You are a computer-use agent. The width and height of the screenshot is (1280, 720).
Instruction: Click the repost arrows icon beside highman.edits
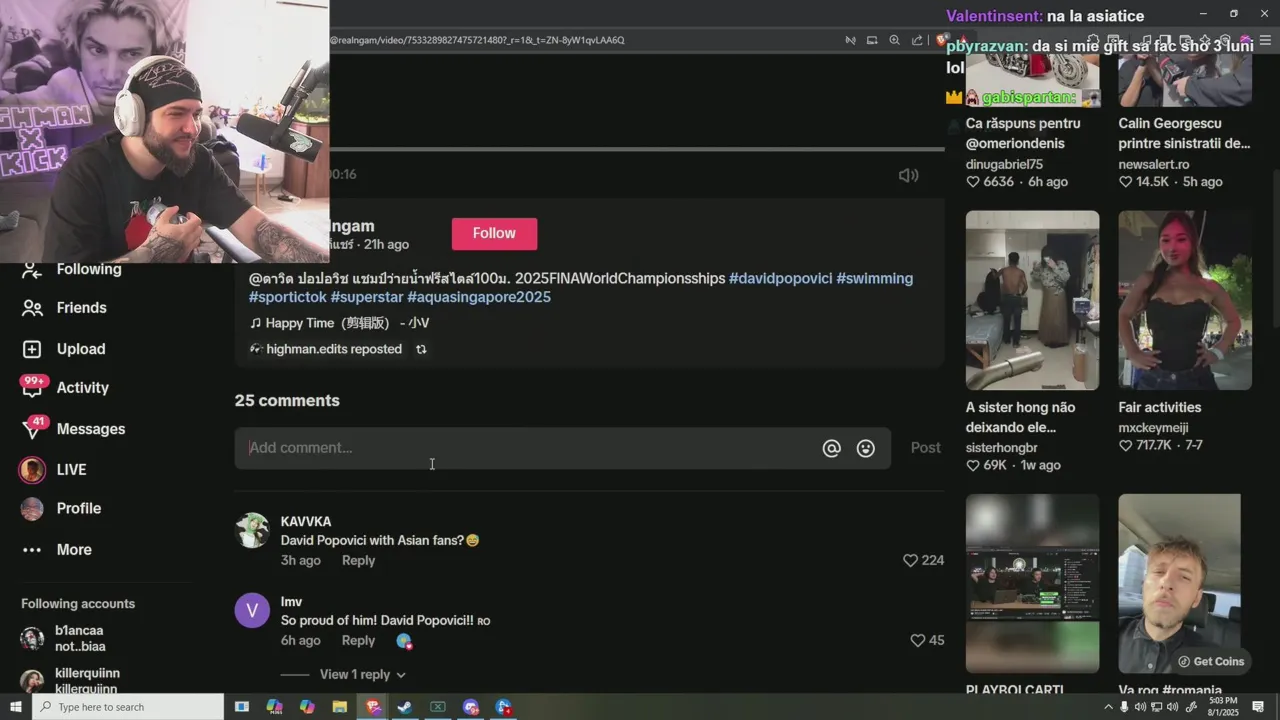(x=421, y=349)
